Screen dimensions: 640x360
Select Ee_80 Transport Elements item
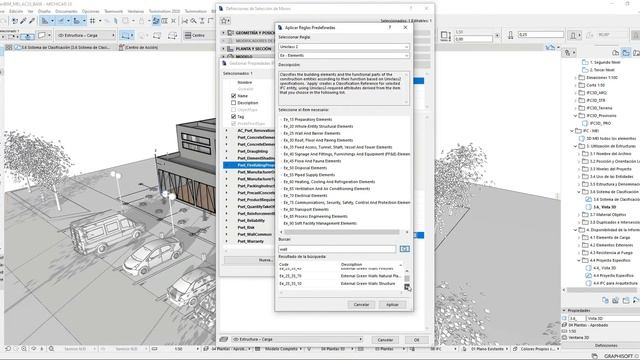point(306,209)
